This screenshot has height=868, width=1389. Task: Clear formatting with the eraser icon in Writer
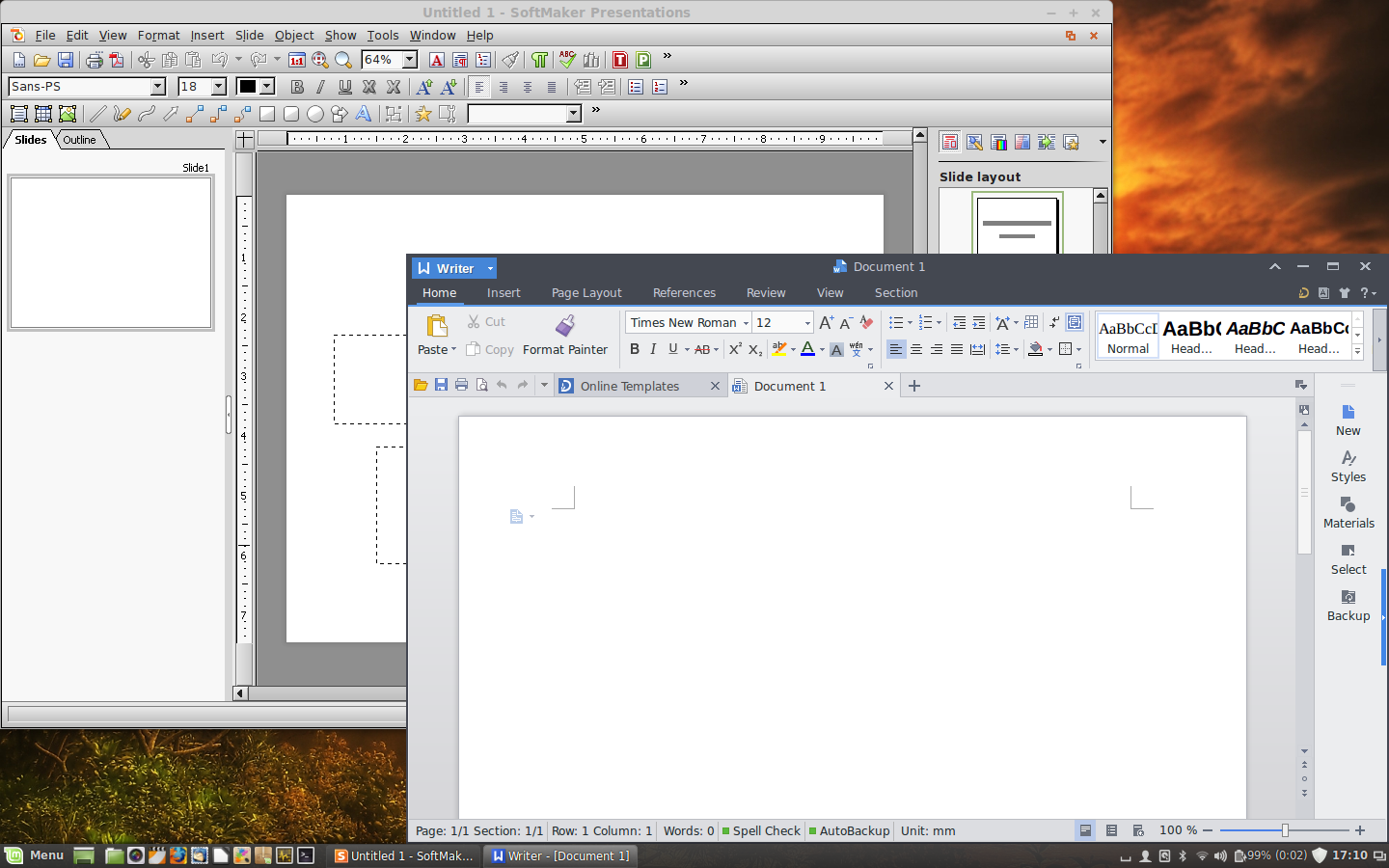tap(866, 323)
